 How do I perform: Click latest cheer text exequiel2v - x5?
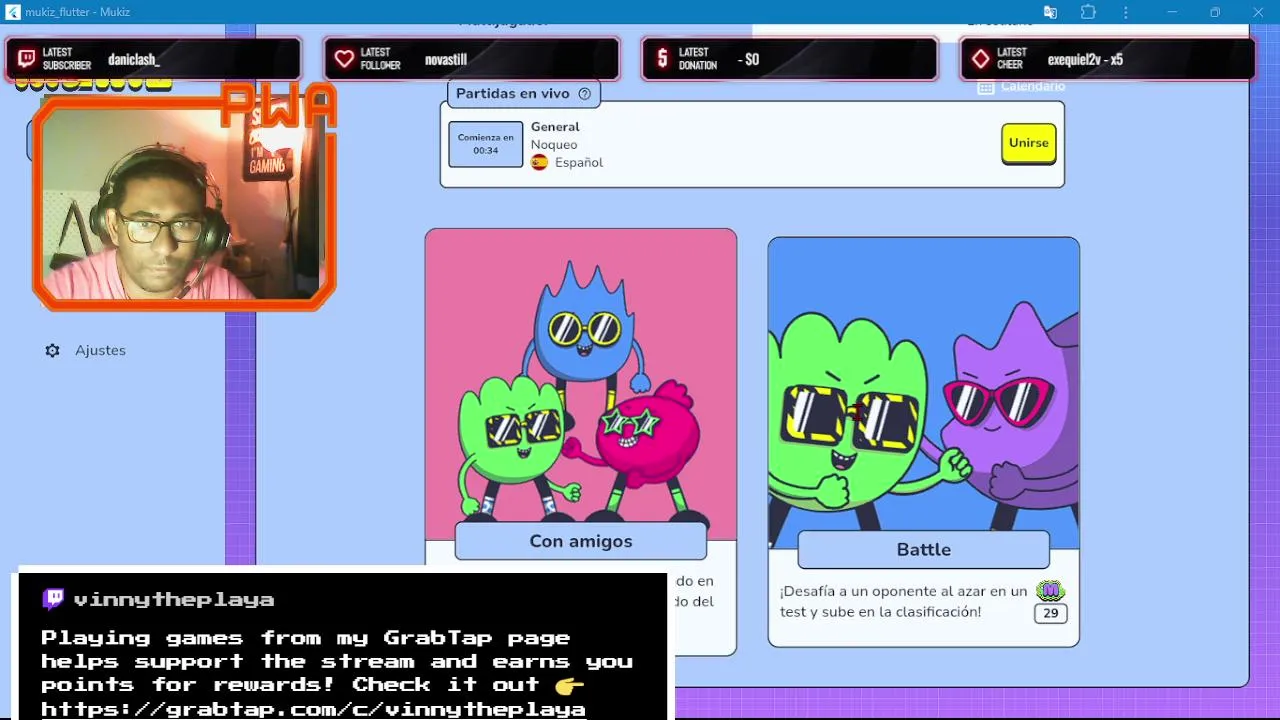tap(1085, 60)
